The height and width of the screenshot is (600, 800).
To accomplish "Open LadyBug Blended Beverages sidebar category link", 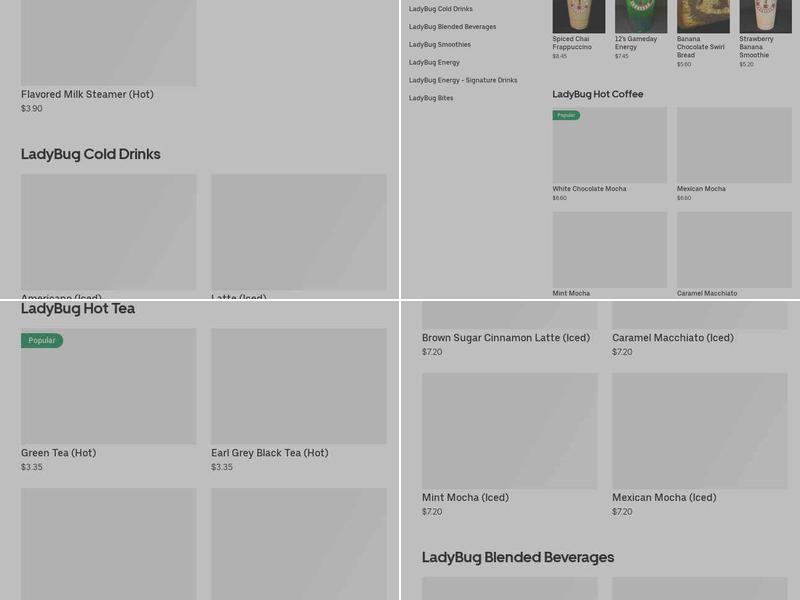I will click(x=452, y=27).
